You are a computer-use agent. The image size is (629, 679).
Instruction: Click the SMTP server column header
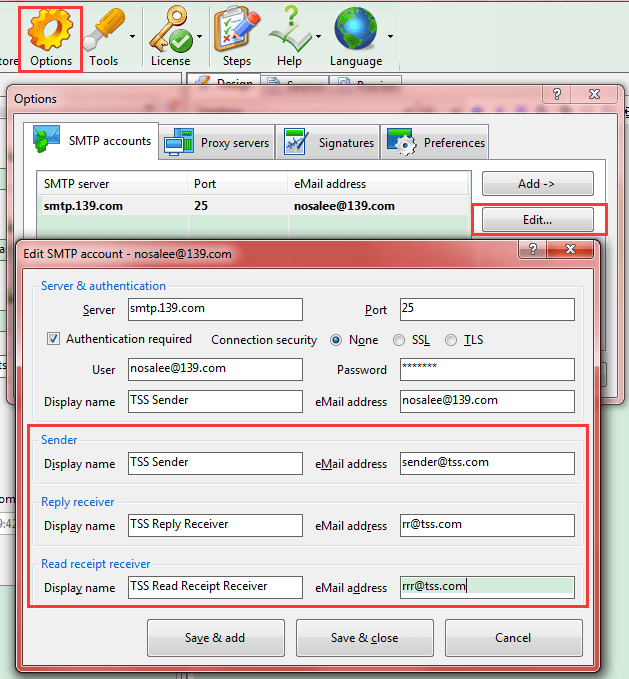113,184
